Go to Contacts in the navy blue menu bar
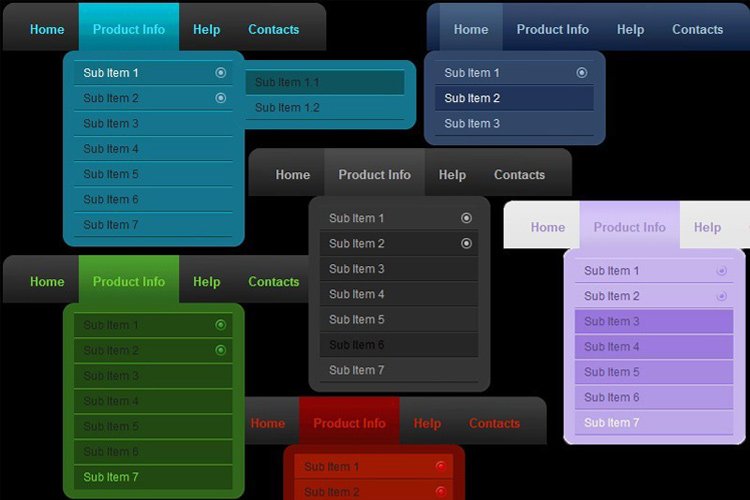The image size is (750, 500). click(697, 29)
